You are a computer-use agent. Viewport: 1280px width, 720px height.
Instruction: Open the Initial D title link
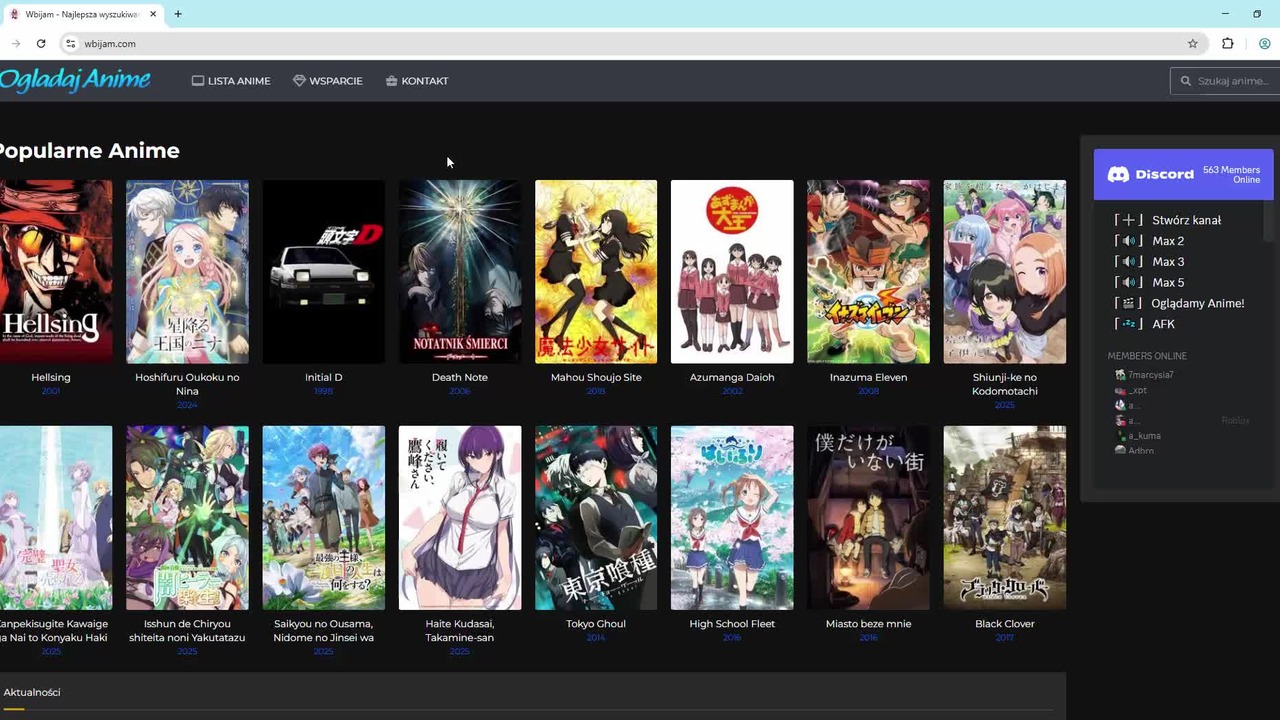323,377
